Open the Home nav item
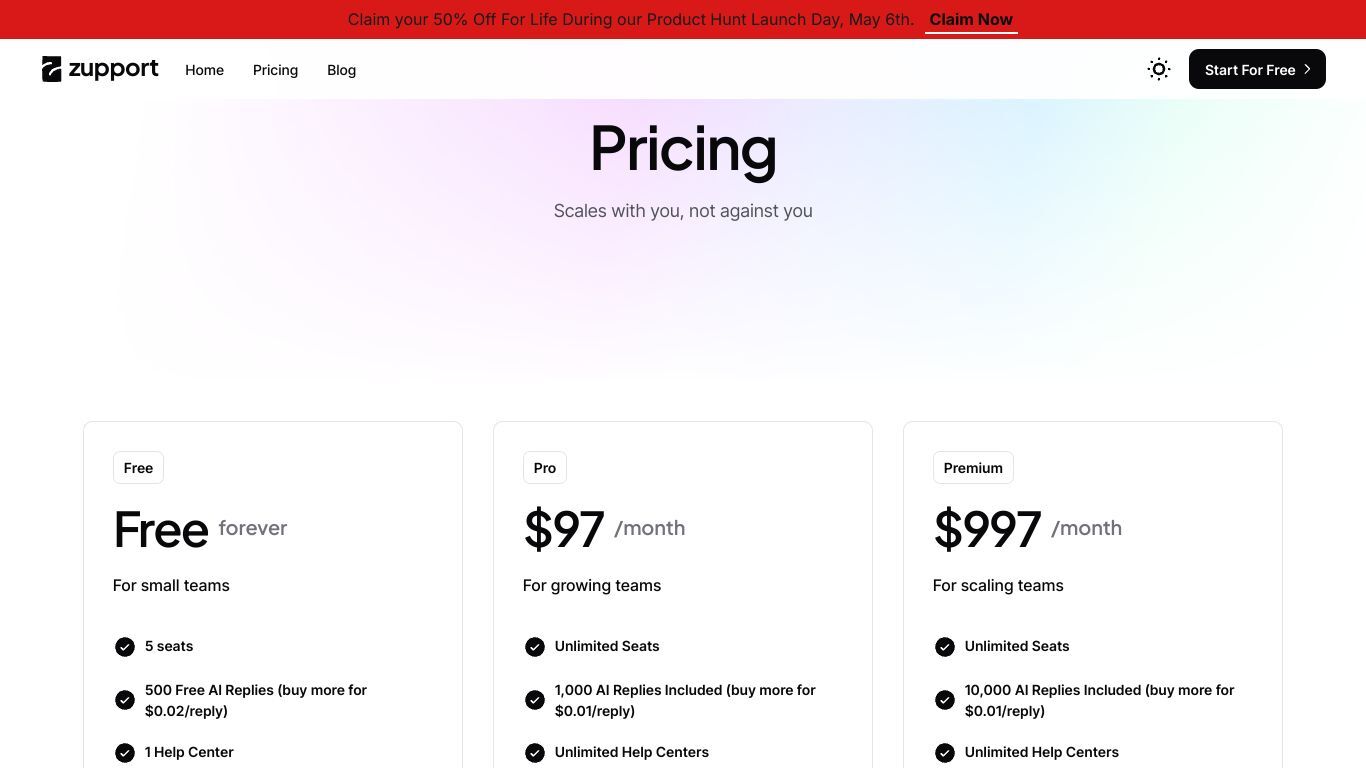The image size is (1366, 768). pyautogui.click(x=204, y=70)
